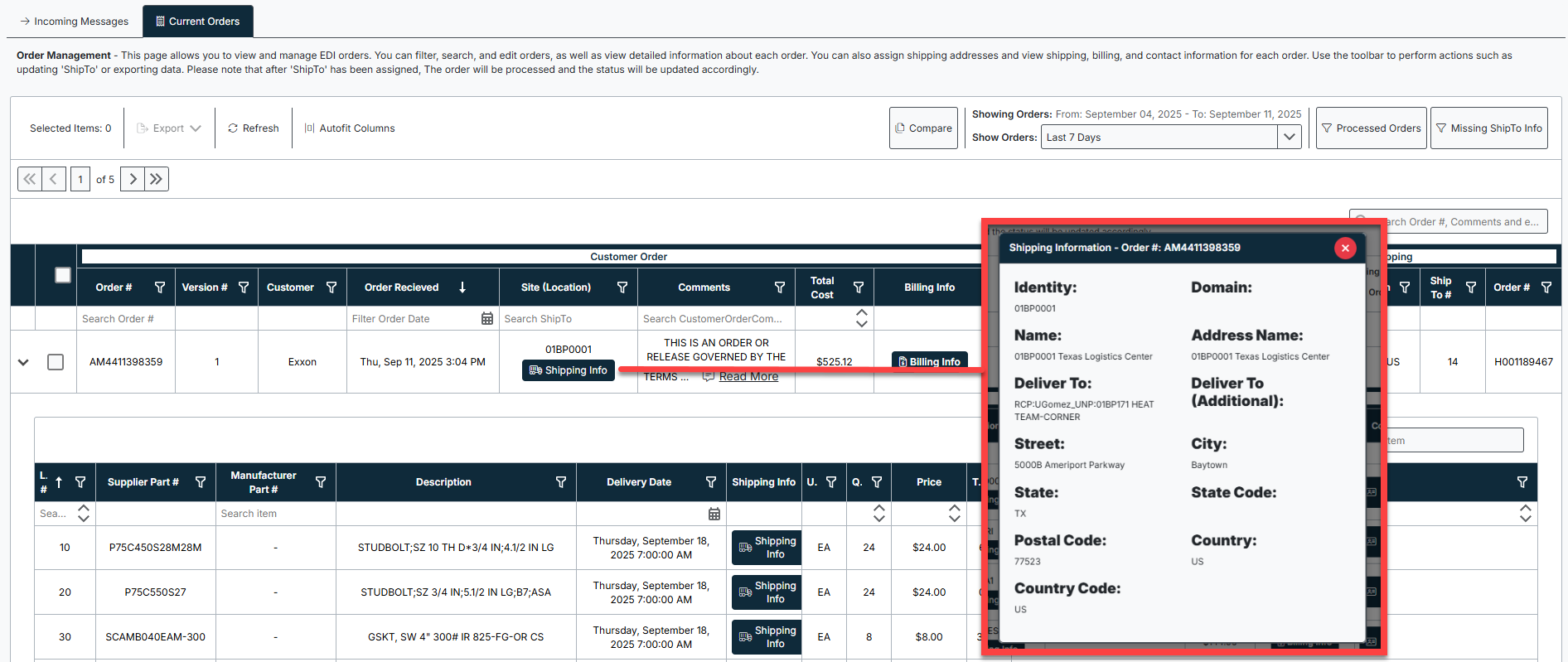Open calendar picker in Filter Order Date
1568x662 pixels.
click(487, 319)
